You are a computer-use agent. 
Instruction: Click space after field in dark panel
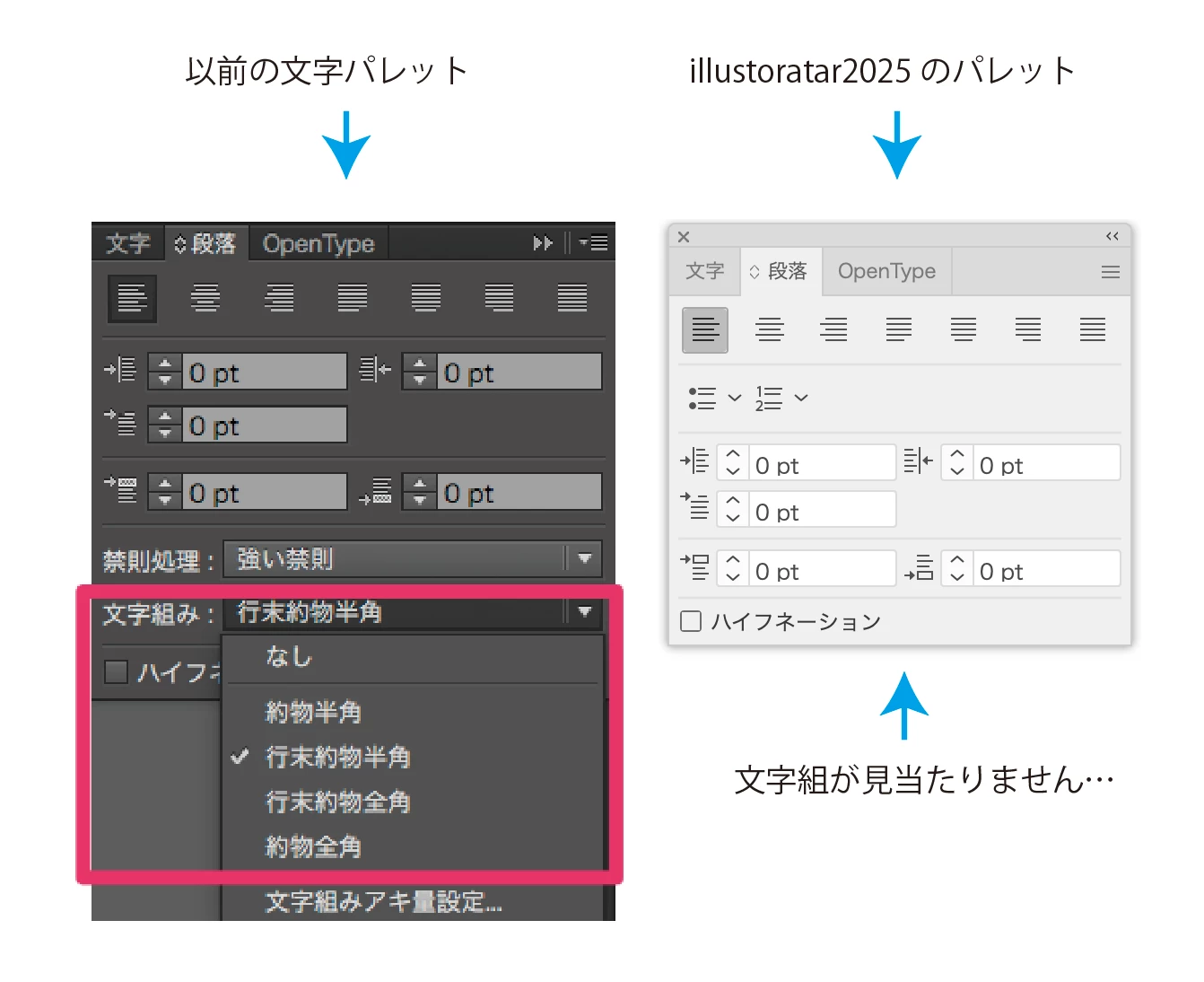(519, 492)
